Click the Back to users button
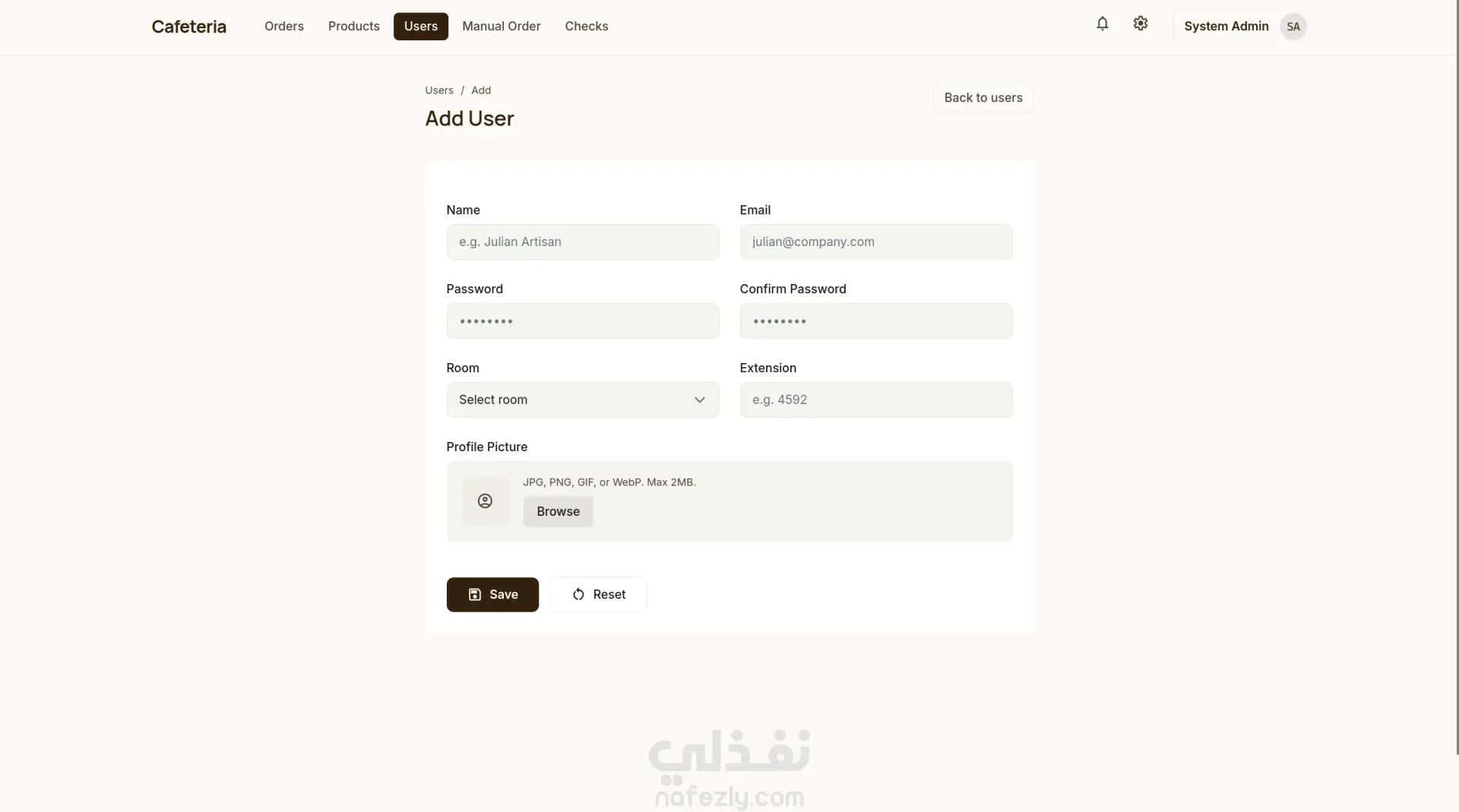 pyautogui.click(x=983, y=98)
